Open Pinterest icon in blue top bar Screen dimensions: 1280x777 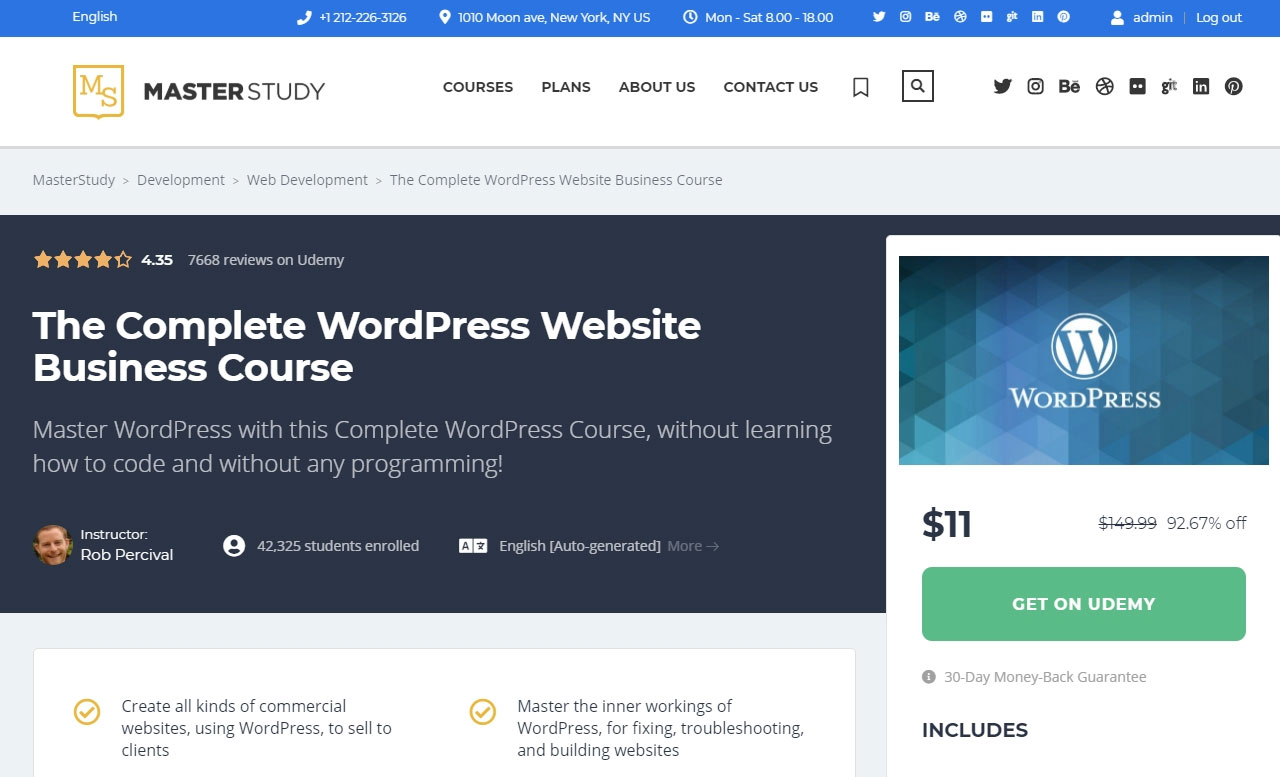tap(1064, 17)
